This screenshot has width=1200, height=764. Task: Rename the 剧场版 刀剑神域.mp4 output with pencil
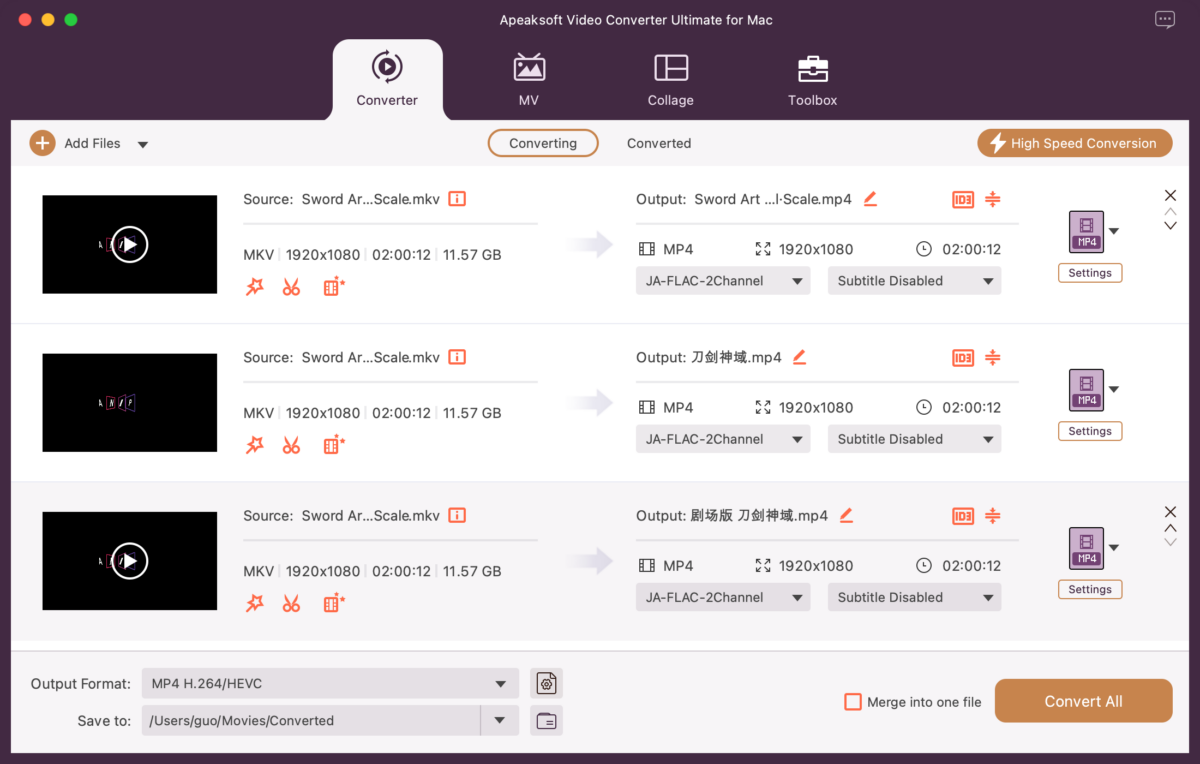[846, 516]
